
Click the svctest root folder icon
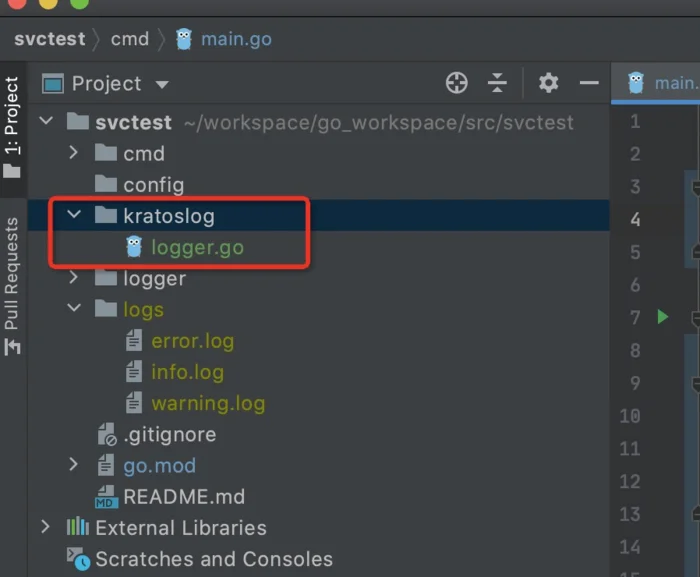point(78,121)
